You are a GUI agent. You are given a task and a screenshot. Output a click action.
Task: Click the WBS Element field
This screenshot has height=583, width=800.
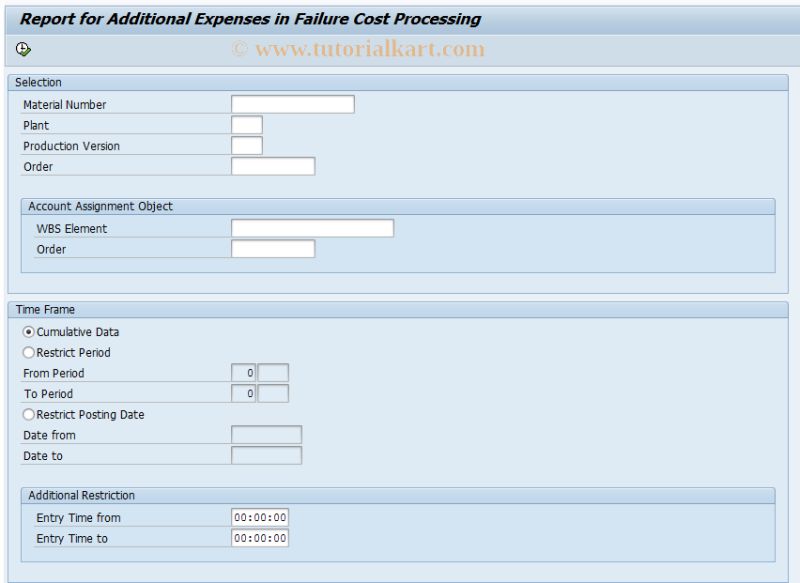click(x=312, y=228)
